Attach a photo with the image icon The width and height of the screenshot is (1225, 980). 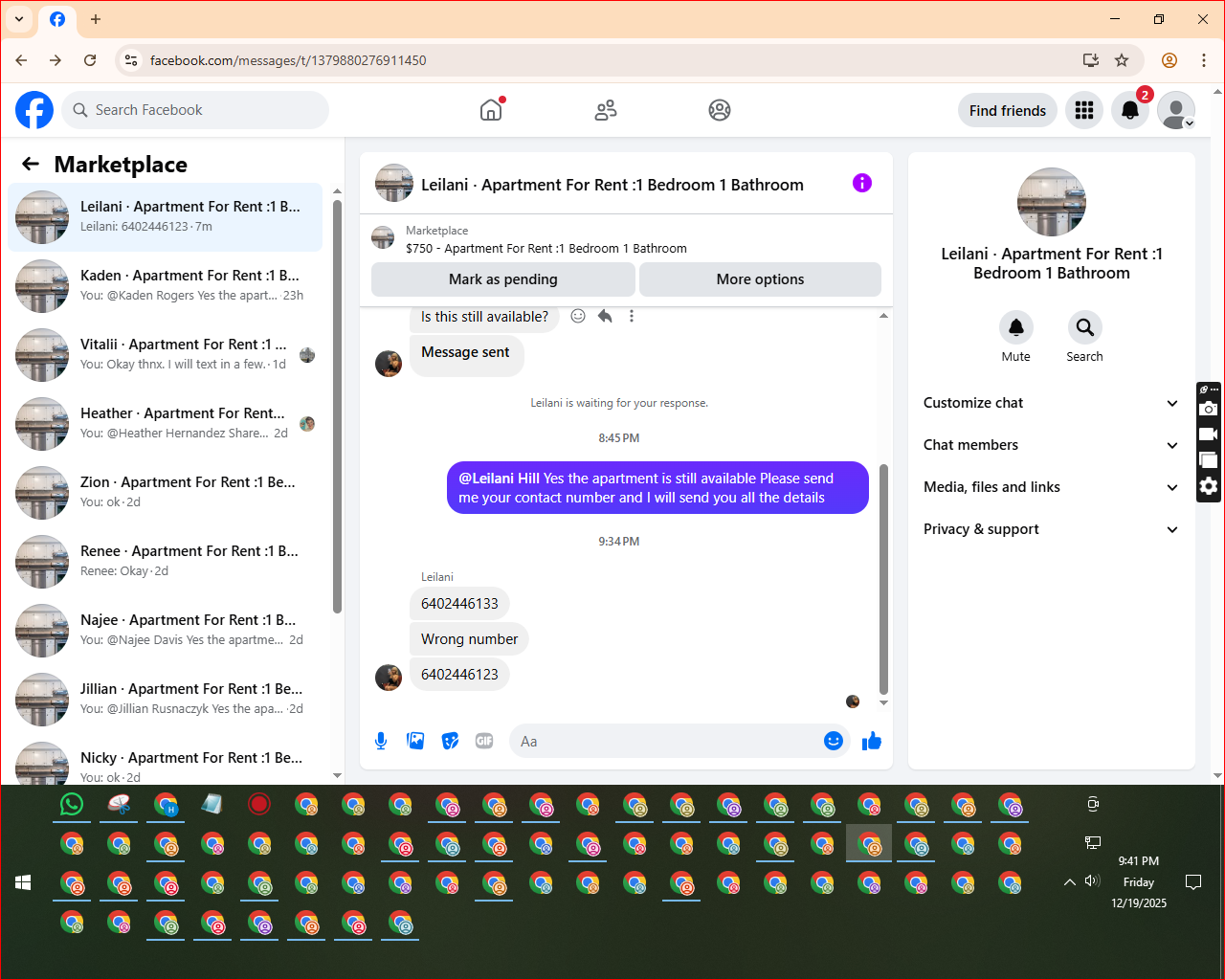coord(415,741)
